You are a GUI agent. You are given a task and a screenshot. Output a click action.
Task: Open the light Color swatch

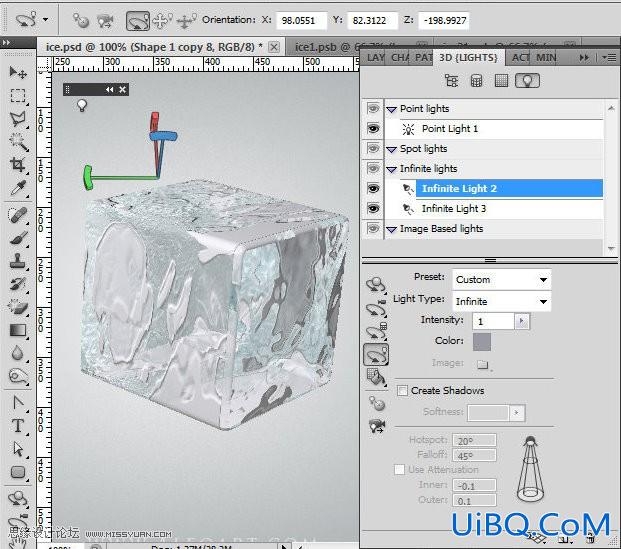pyautogui.click(x=482, y=342)
